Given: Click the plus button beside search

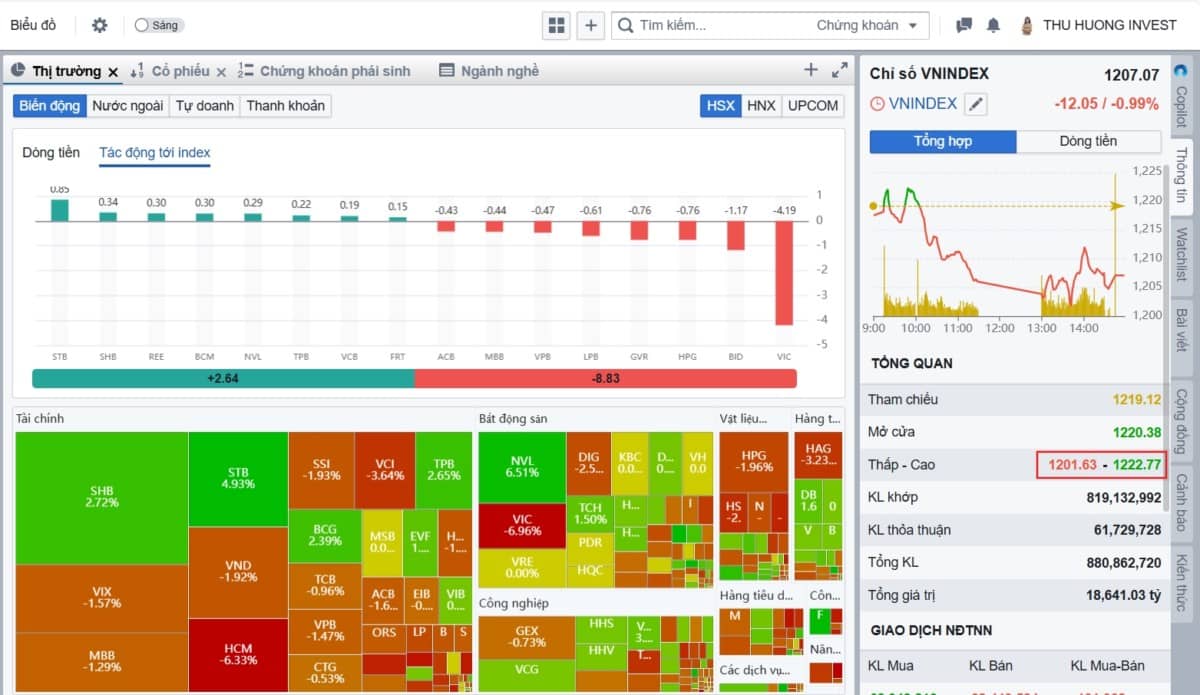Looking at the screenshot, I should point(591,25).
